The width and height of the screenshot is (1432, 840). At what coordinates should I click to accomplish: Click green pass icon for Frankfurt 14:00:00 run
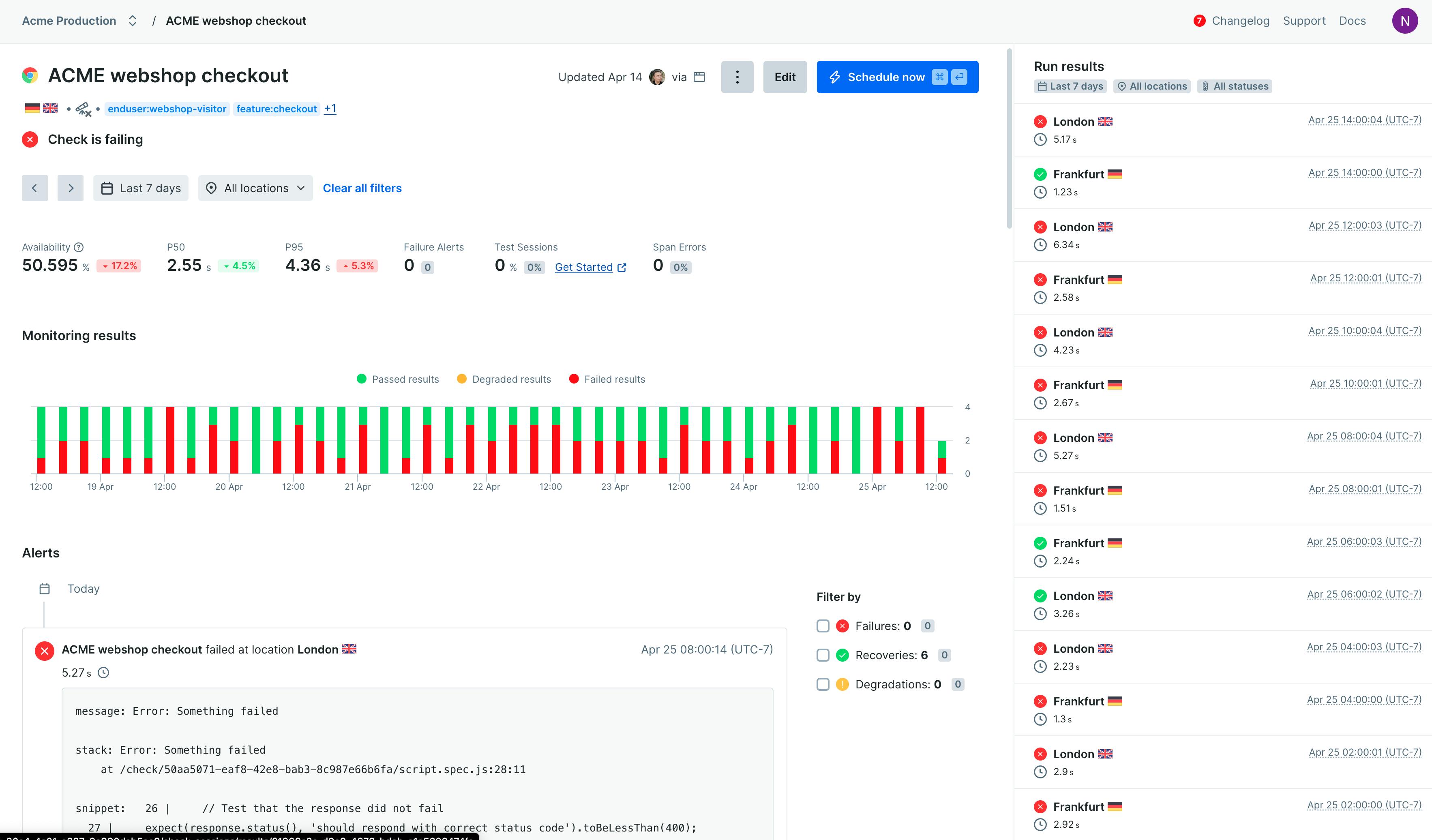(1040, 174)
